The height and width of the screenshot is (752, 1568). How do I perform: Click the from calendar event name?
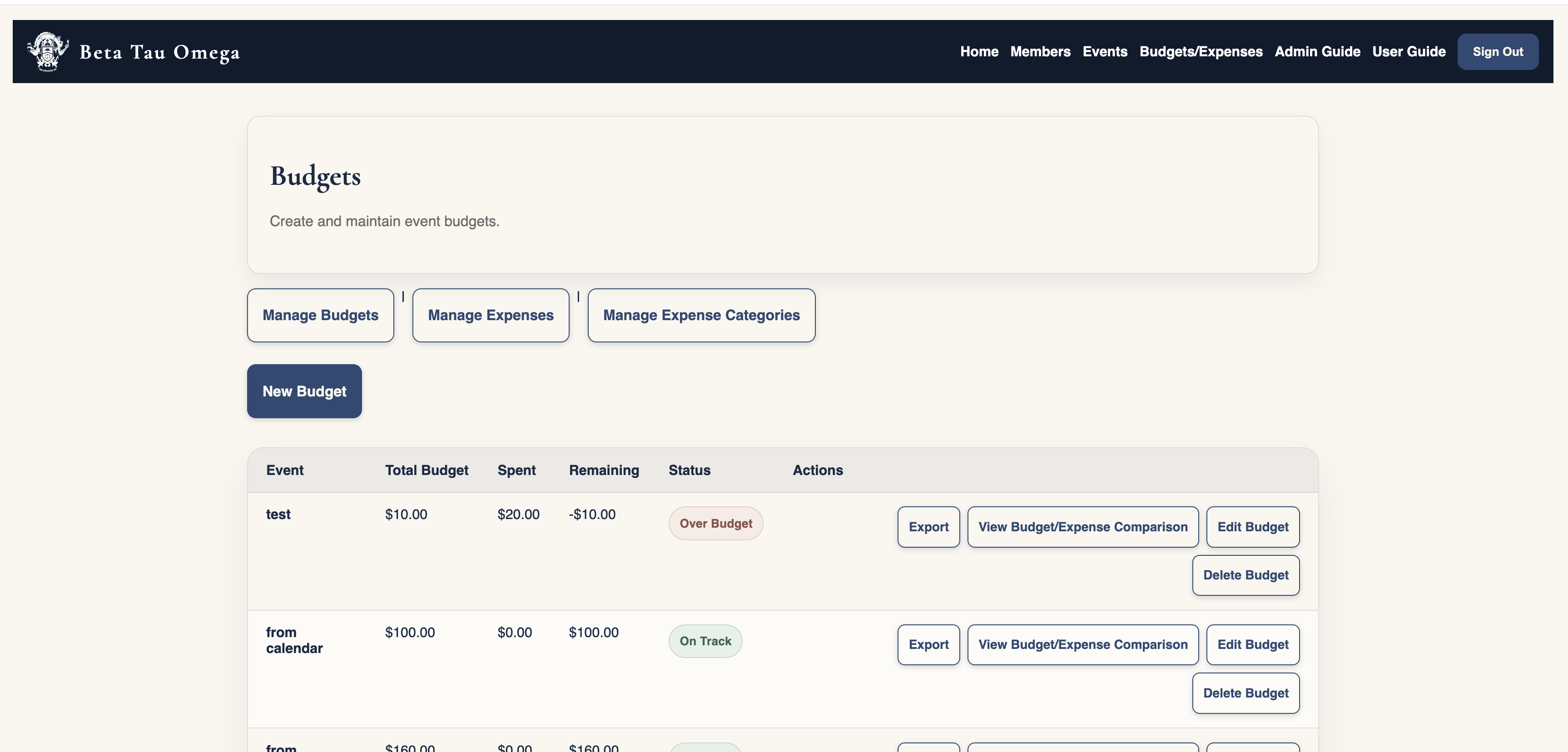click(294, 641)
